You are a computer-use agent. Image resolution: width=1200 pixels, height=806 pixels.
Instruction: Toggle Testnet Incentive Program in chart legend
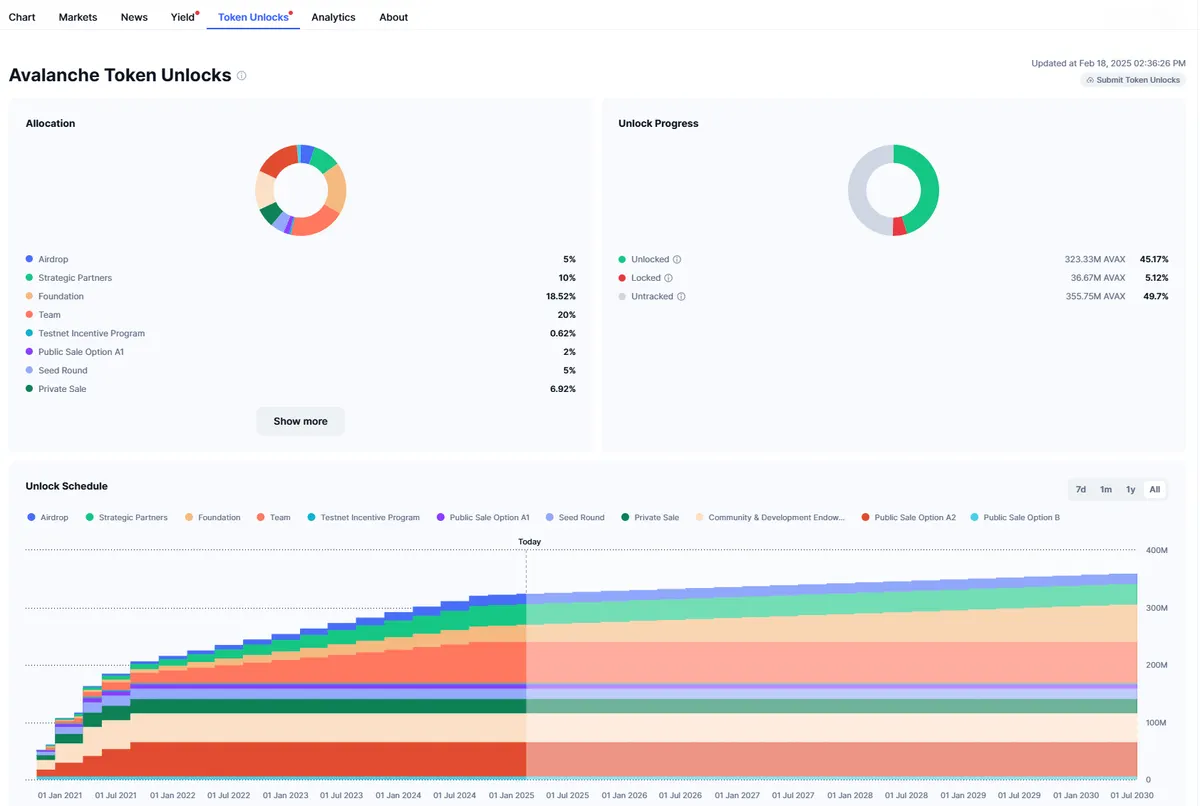point(363,518)
